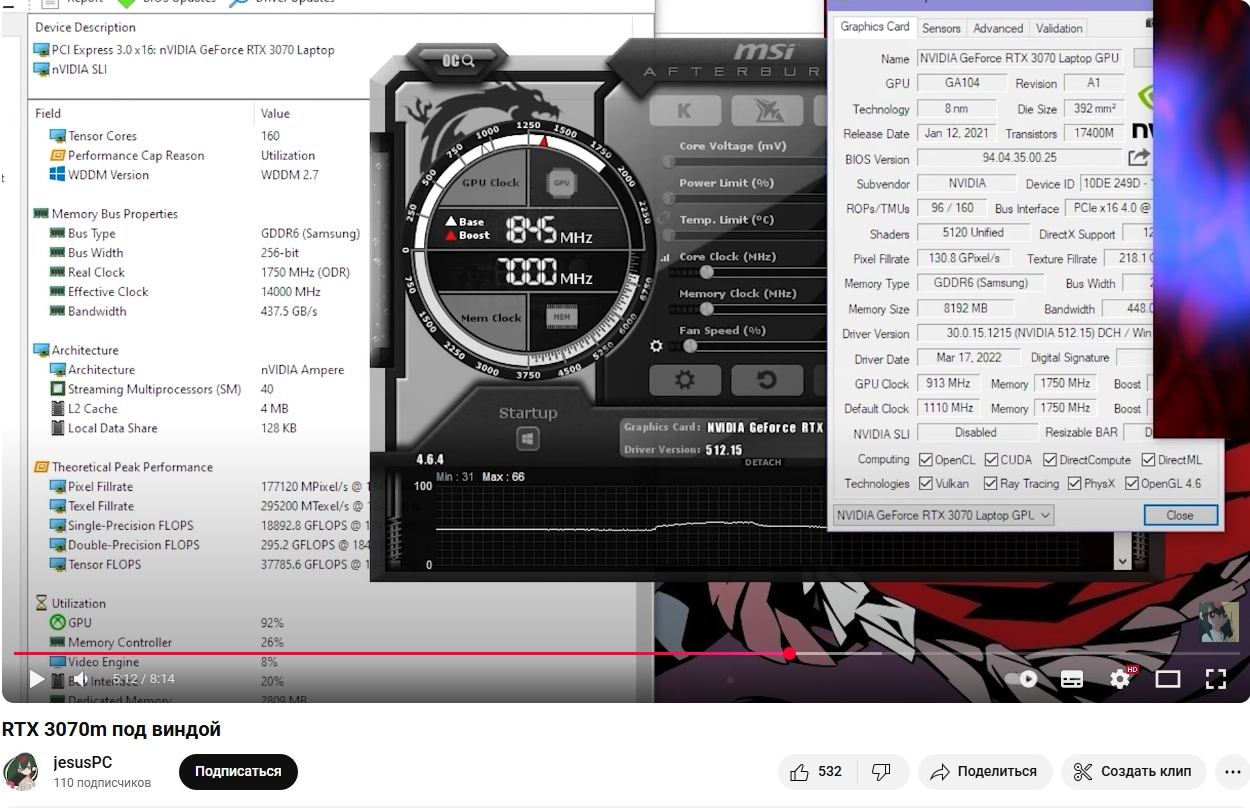Click the Name field in GPU-Z
The width and height of the screenshot is (1250, 808).
point(1019,59)
